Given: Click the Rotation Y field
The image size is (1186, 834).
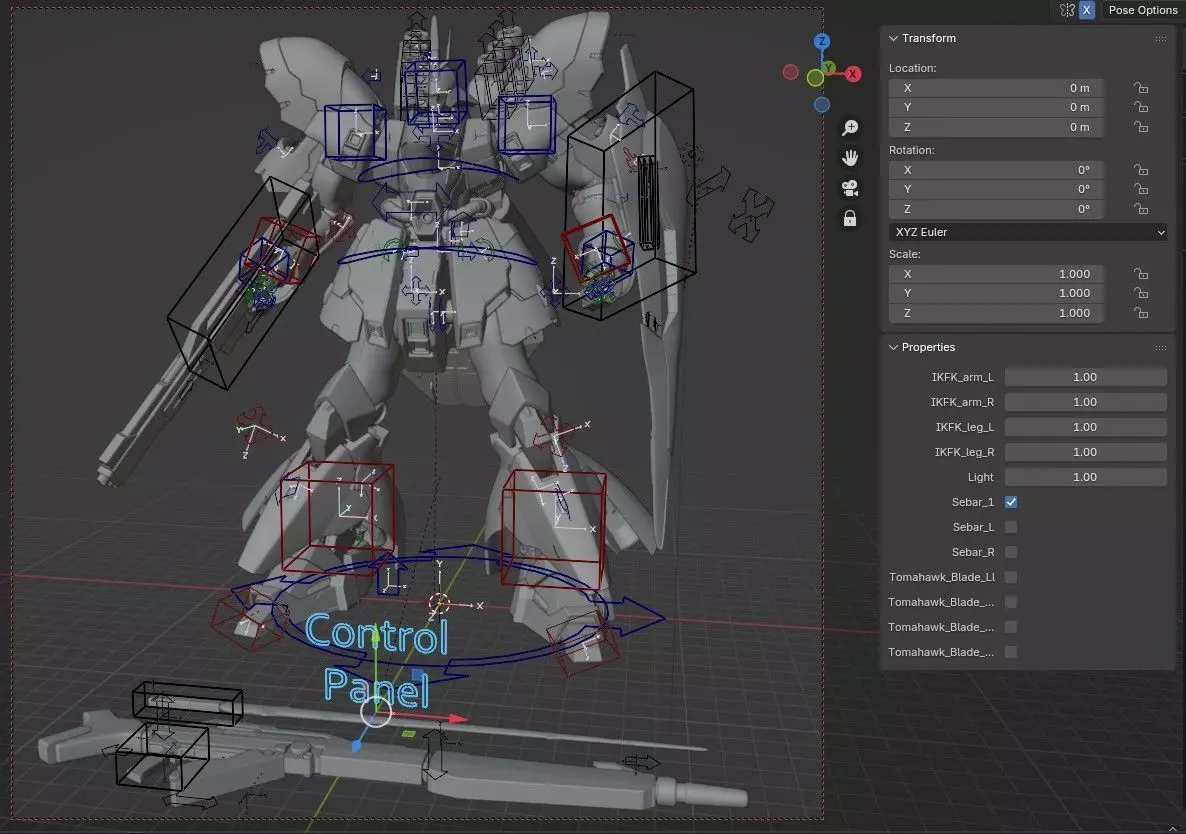Looking at the screenshot, I should (995, 189).
